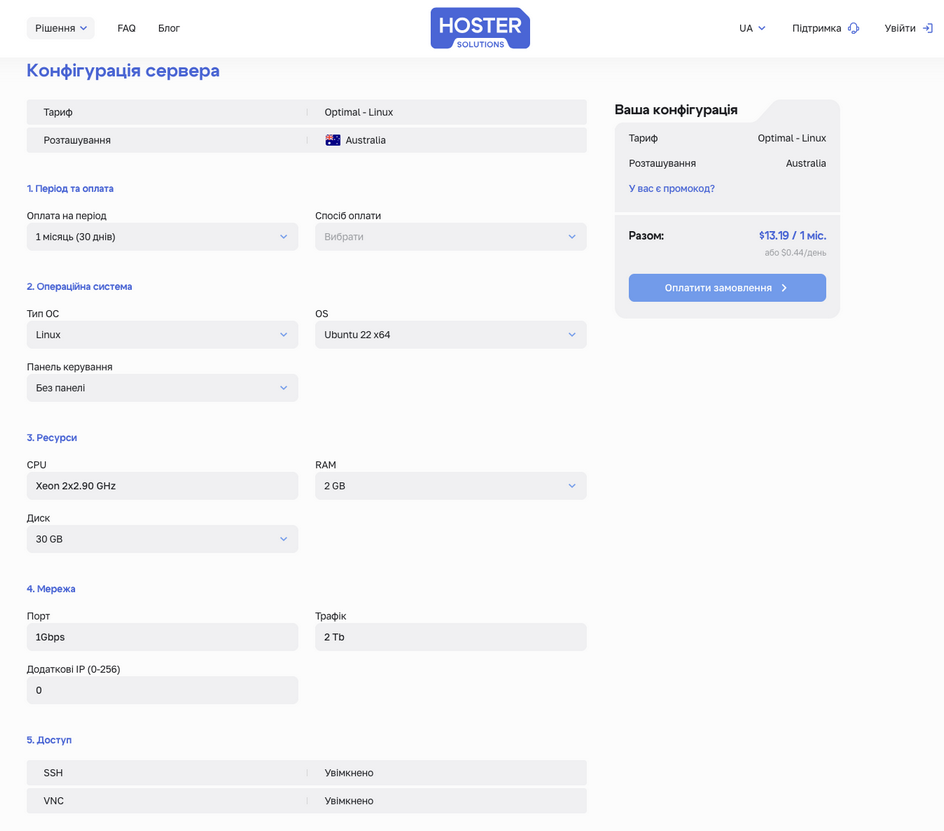Expand the payment period dropdown

162,237
